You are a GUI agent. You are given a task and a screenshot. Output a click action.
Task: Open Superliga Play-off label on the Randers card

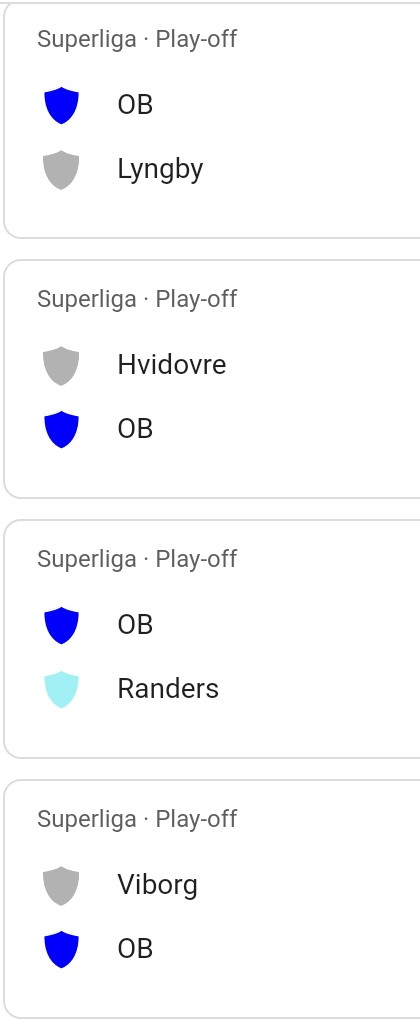pyautogui.click(x=137, y=559)
